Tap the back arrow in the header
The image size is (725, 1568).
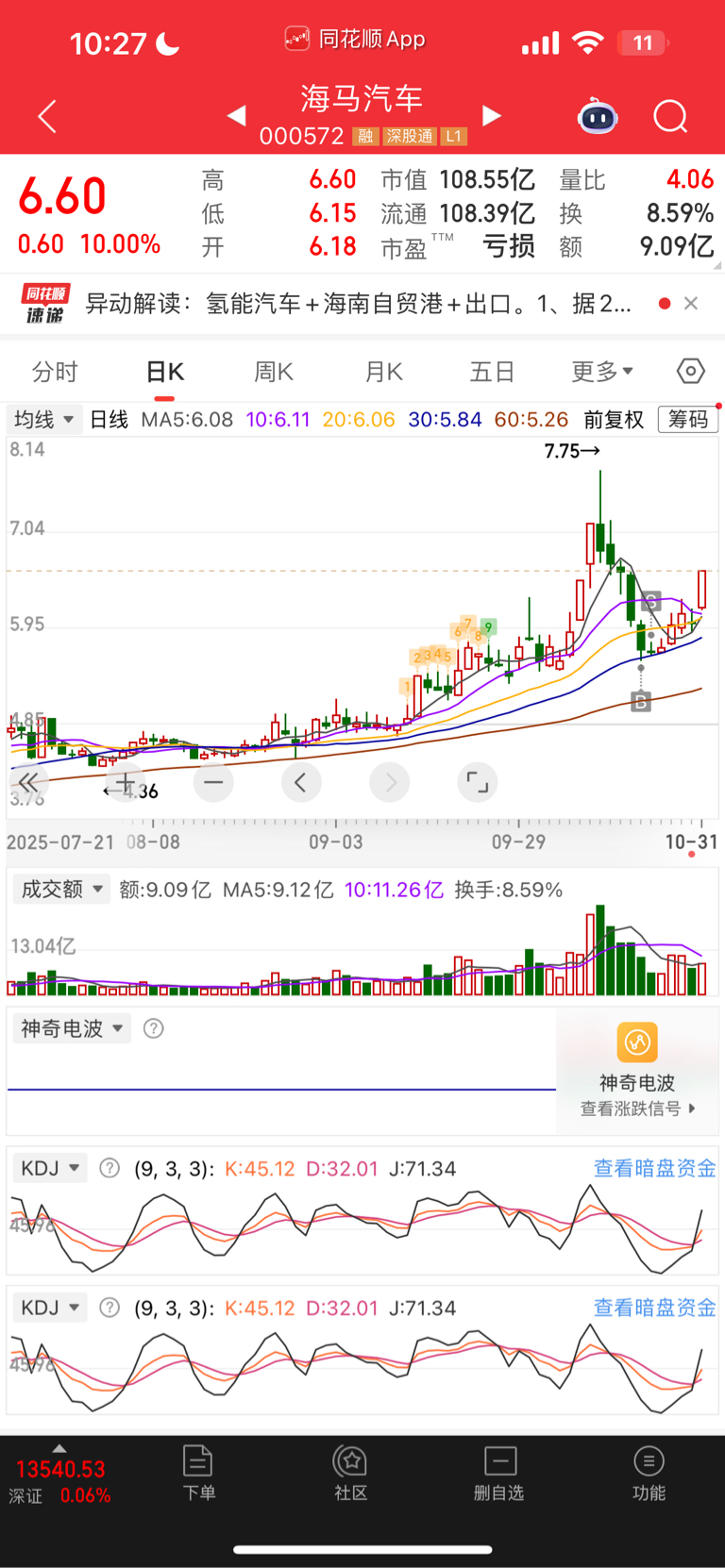[x=47, y=116]
